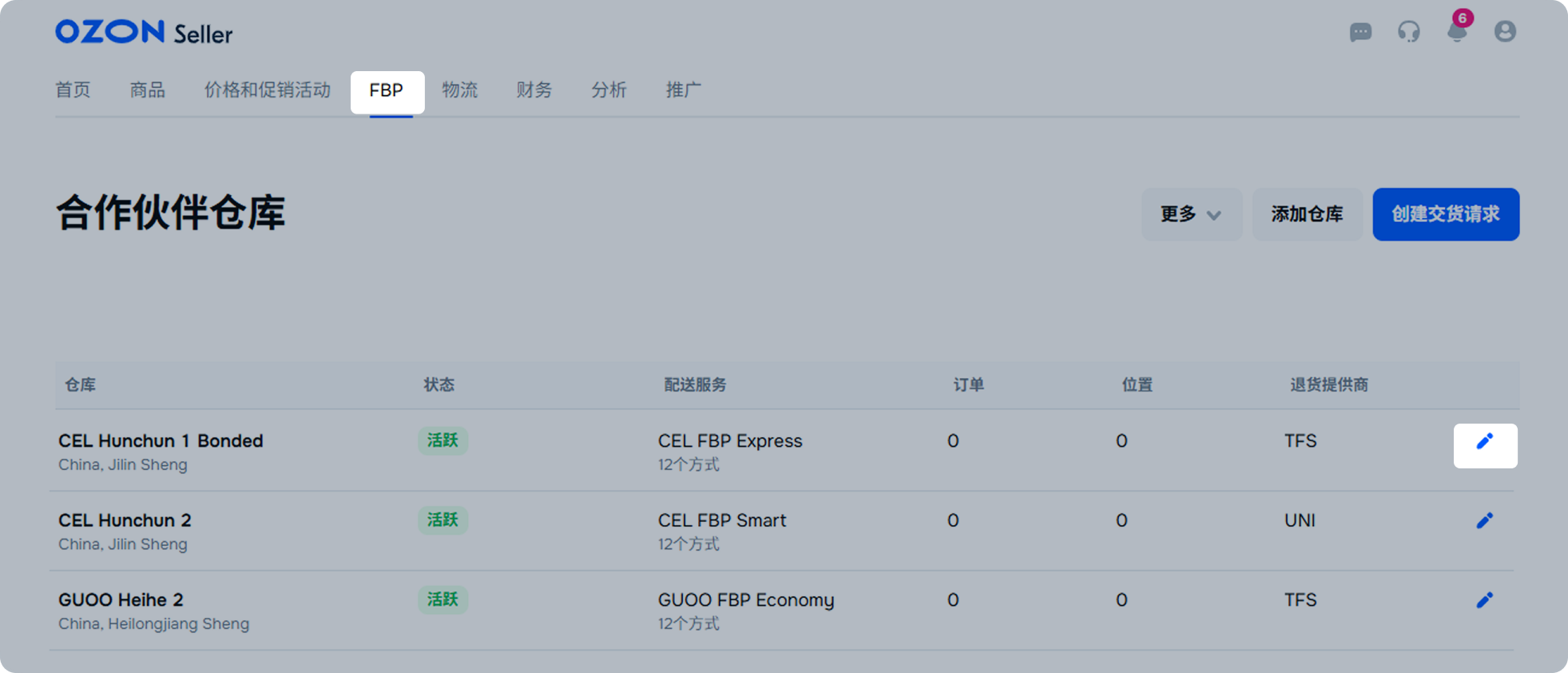This screenshot has width=1568, height=673.
Task: Select the FBP tab
Action: click(x=387, y=91)
